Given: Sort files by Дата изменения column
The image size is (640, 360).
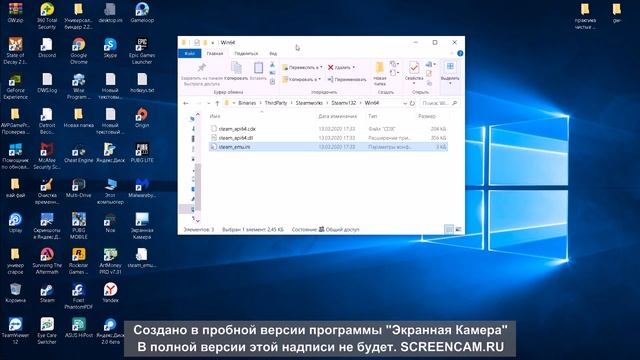Looking at the screenshot, I should tap(338, 116).
